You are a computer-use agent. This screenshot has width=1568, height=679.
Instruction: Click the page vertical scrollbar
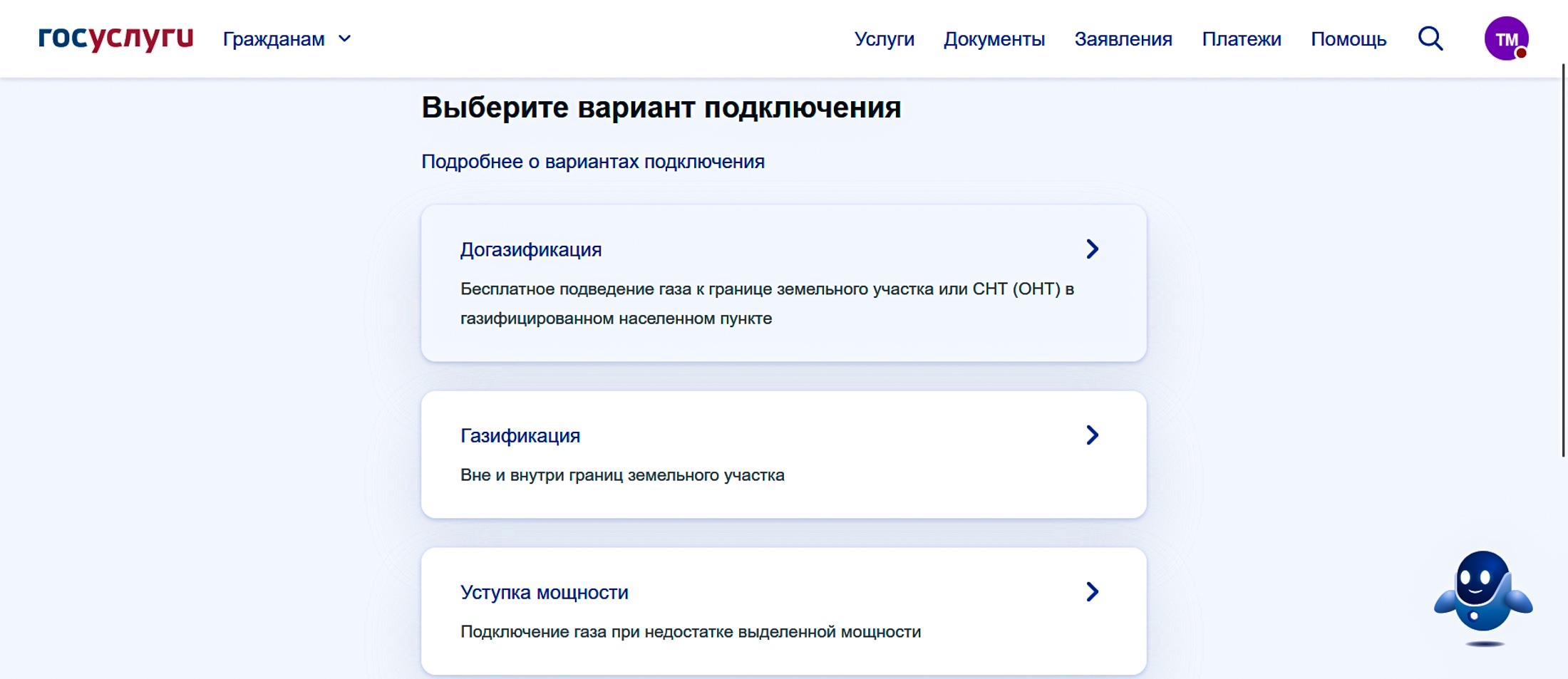click(x=1563, y=260)
